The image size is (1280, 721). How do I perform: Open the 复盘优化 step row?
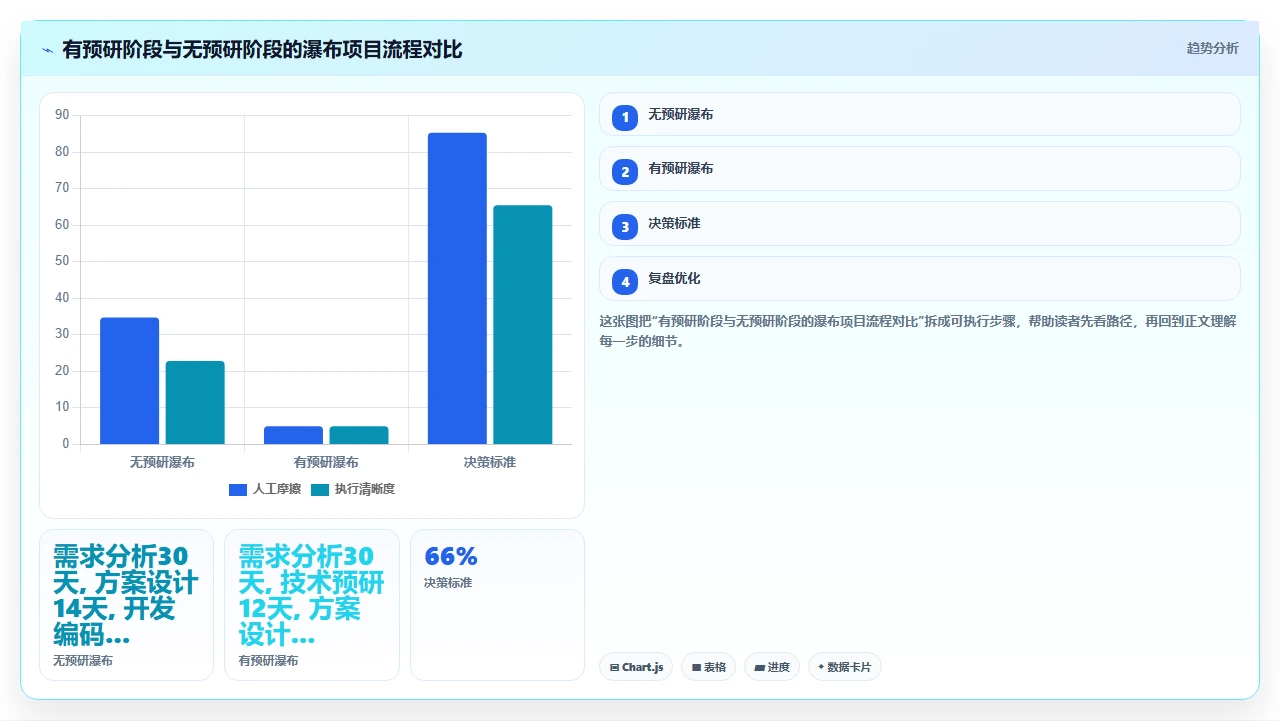[x=919, y=279]
